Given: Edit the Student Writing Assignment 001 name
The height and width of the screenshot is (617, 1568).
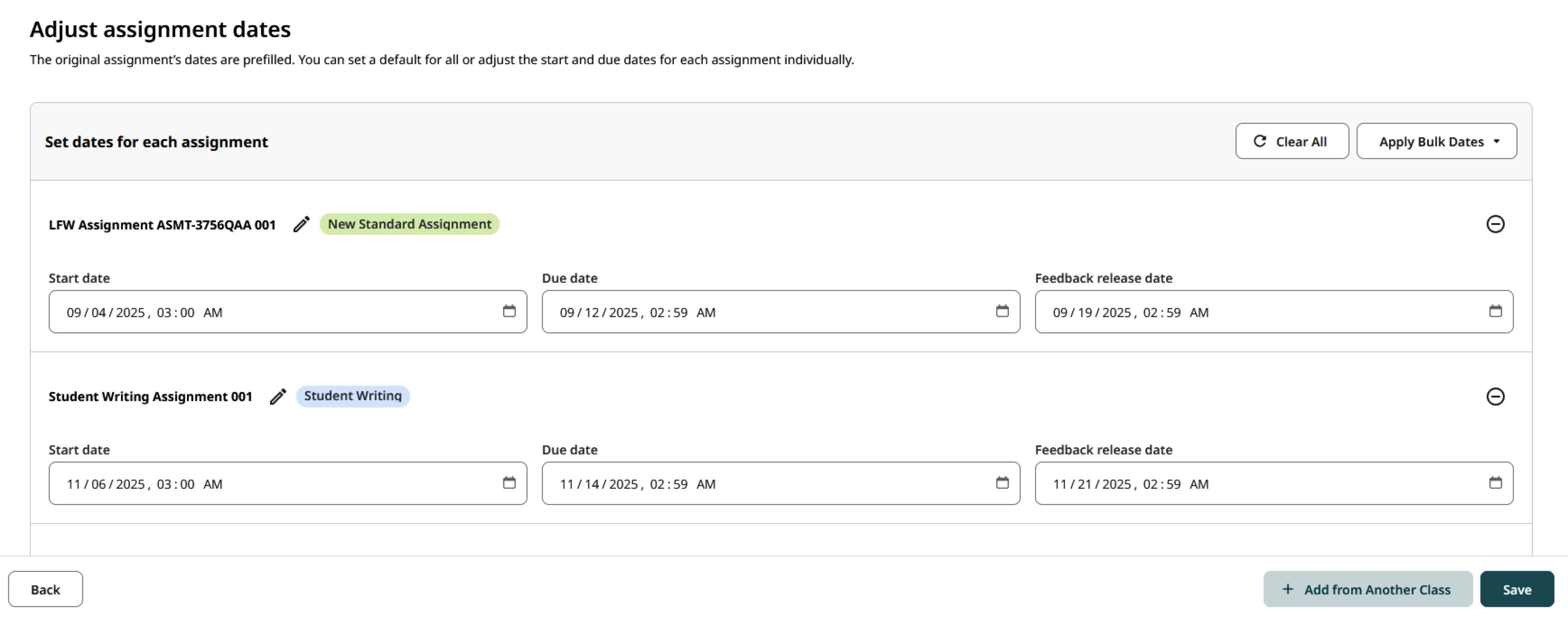Looking at the screenshot, I should 278,396.
